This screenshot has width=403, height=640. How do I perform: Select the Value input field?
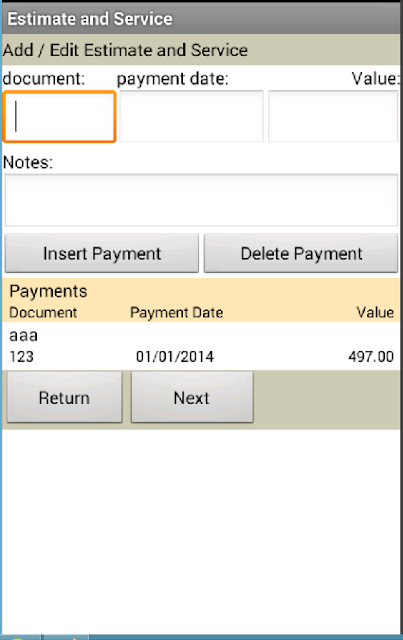click(333, 117)
